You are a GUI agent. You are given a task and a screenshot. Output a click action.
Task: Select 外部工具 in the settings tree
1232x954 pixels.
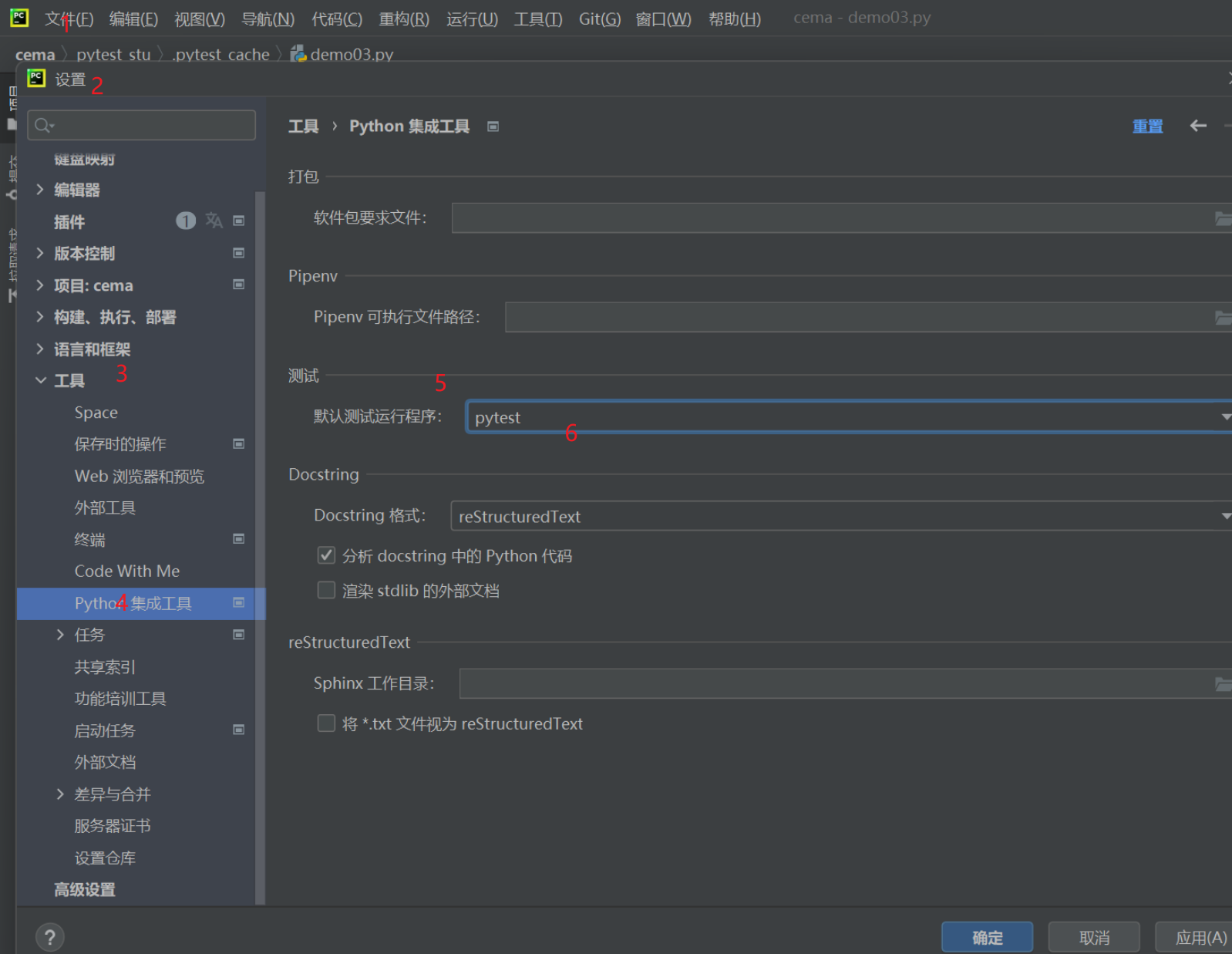point(105,507)
